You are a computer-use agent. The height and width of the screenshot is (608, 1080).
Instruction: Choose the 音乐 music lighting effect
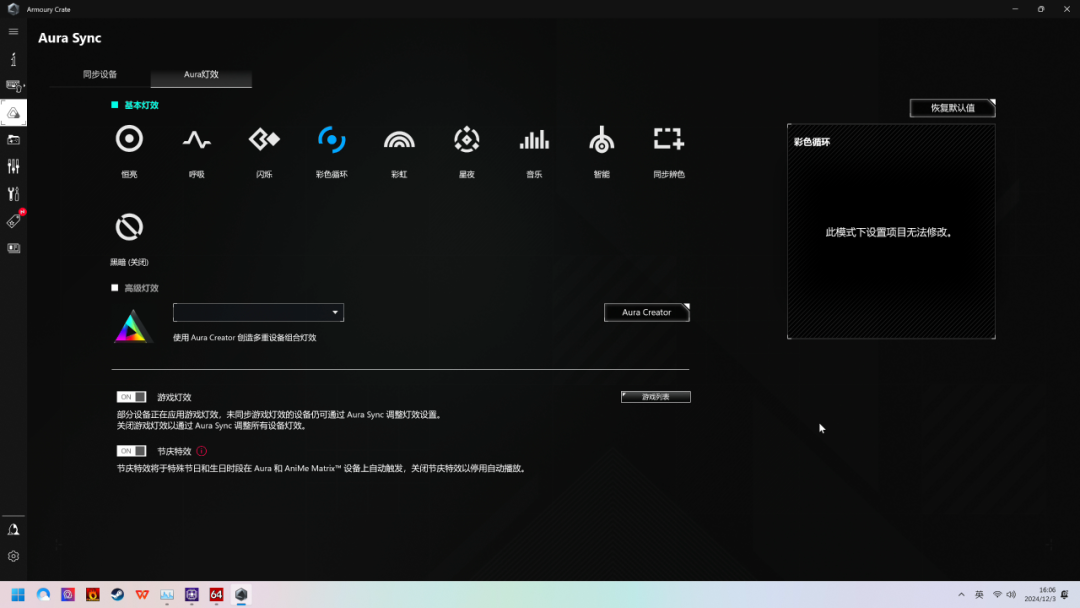pos(534,140)
